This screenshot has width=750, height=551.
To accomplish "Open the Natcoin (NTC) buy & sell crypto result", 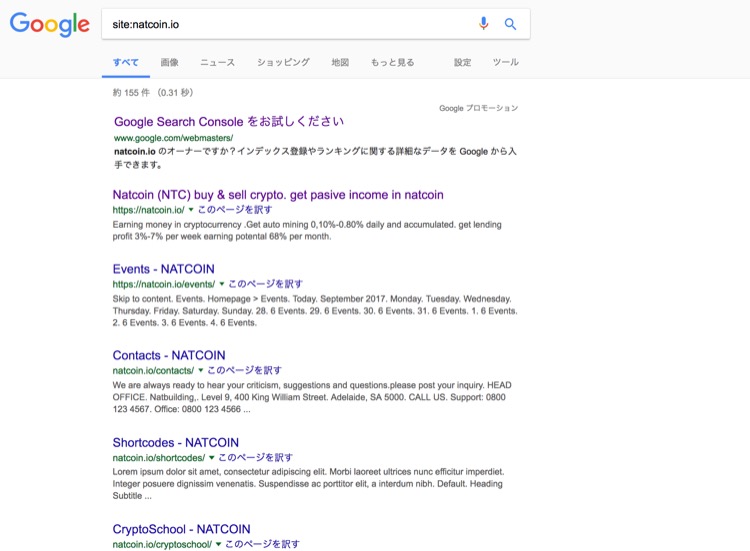I will pos(278,195).
